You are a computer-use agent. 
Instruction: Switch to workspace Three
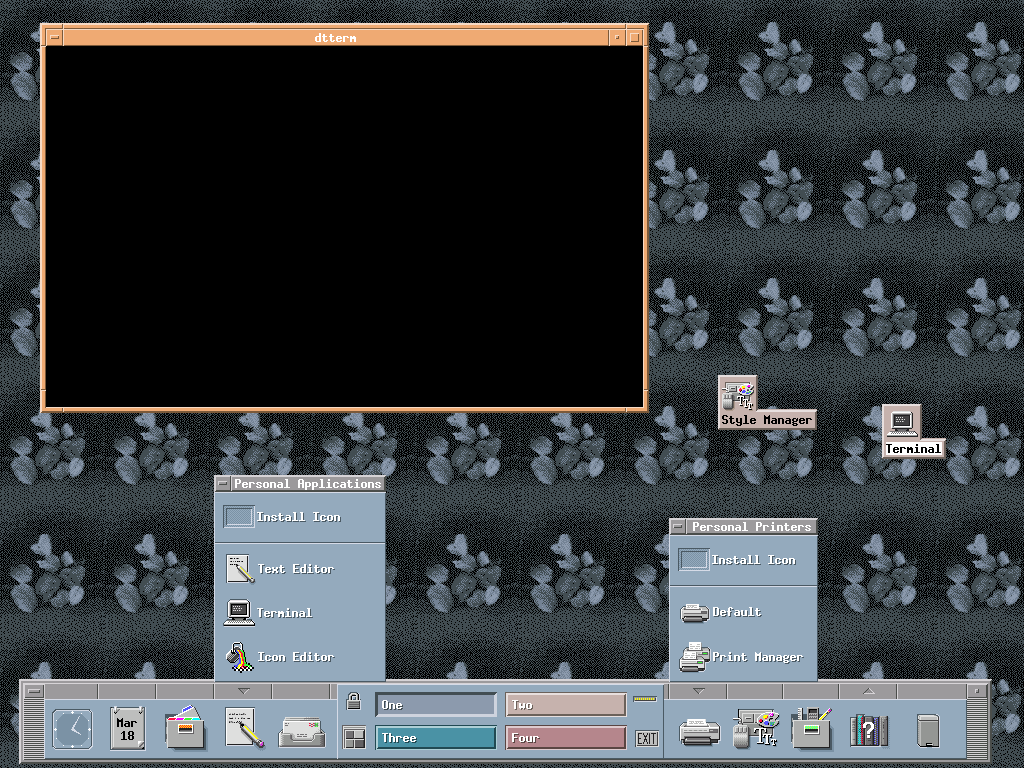click(436, 738)
